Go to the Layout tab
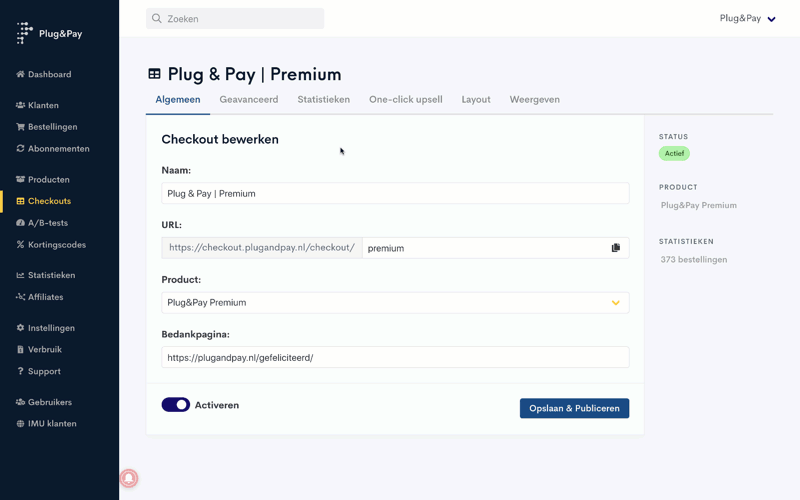800x500 pixels. click(476, 100)
